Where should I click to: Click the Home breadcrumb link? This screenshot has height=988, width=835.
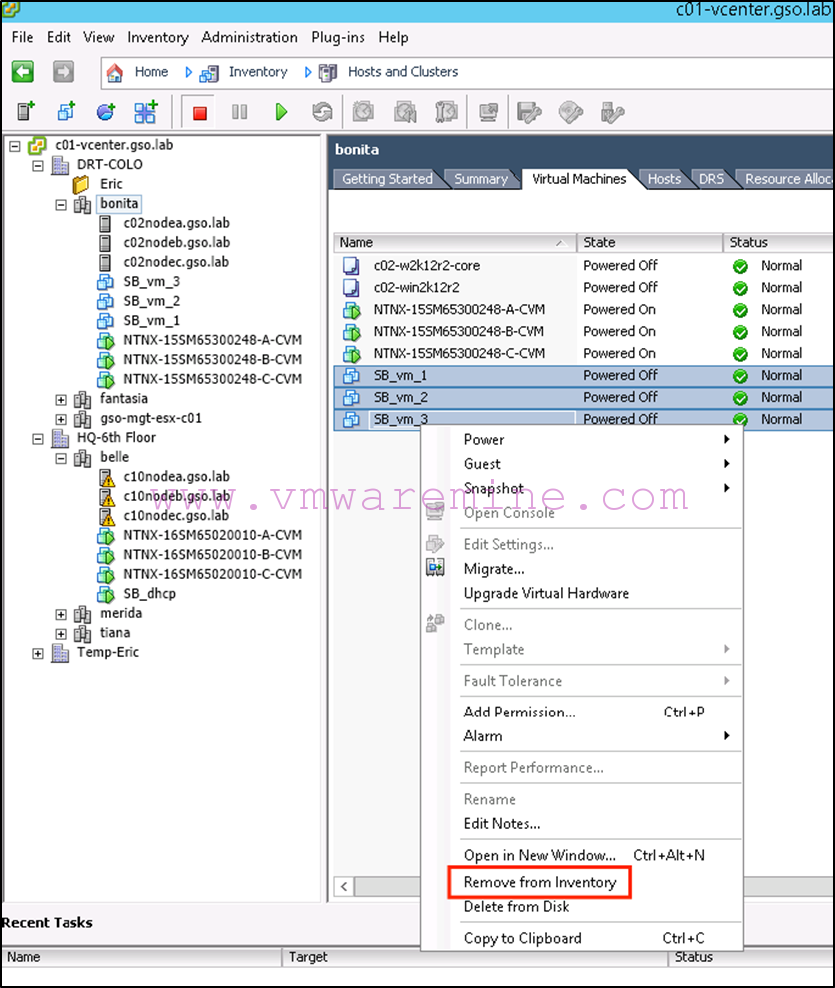tap(151, 72)
